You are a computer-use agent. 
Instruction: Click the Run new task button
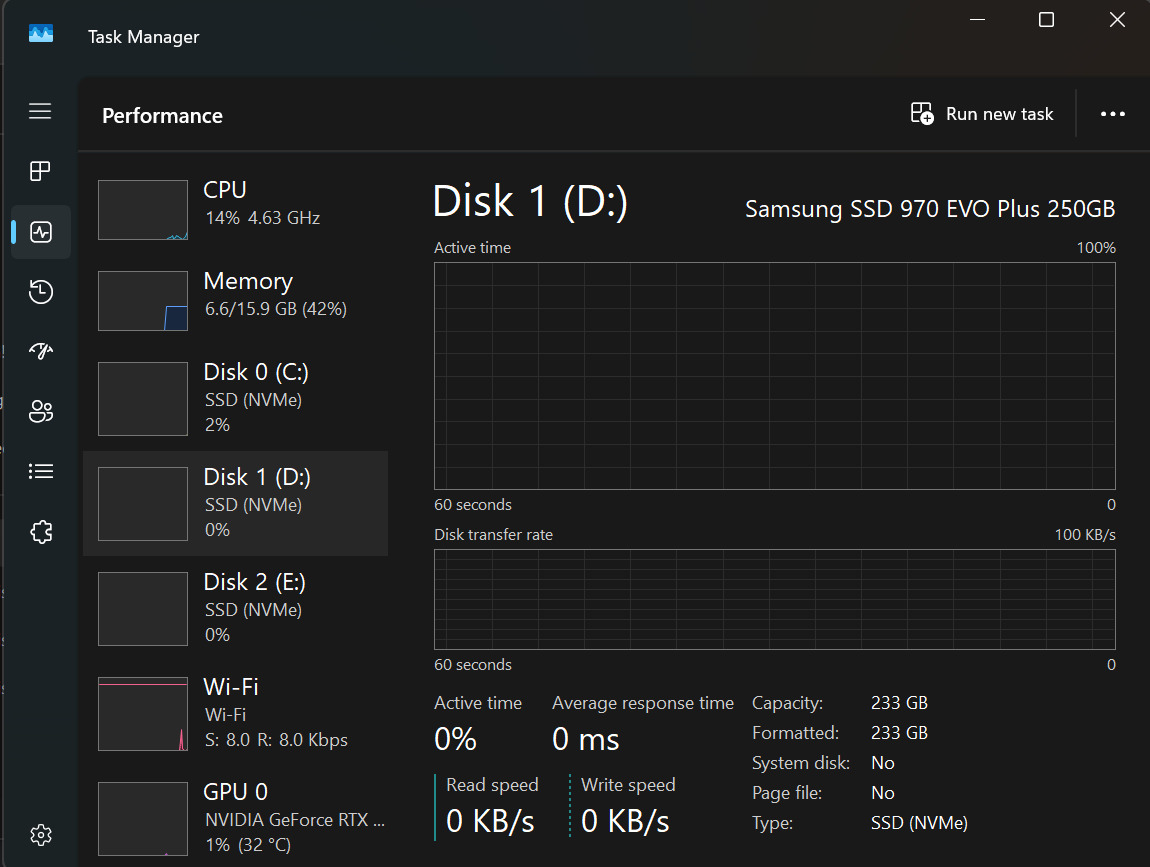(x=982, y=114)
